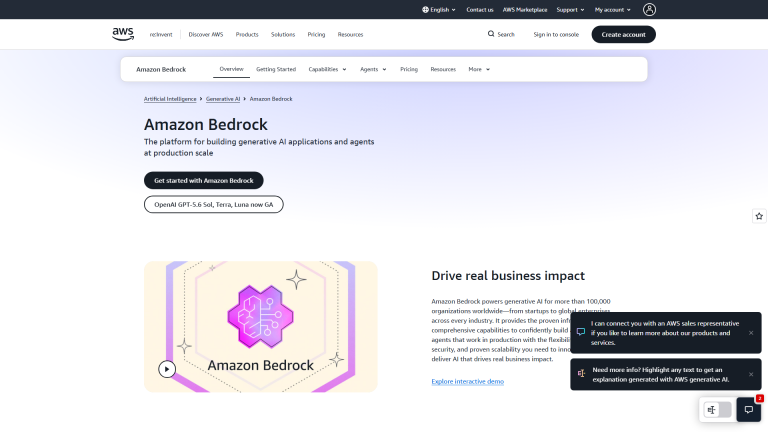768x432 pixels.
Task: Open the user profile avatar icon
Action: [x=649, y=9]
